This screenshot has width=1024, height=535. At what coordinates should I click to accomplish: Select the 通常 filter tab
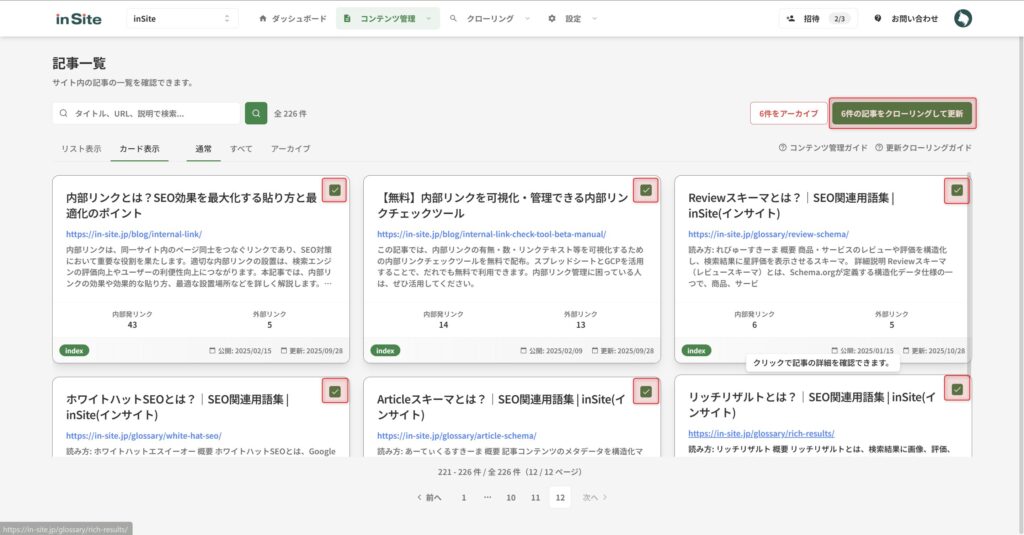point(203,148)
